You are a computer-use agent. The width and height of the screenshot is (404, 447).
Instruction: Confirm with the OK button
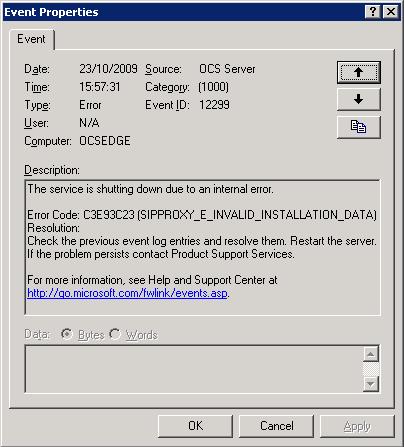point(195,426)
